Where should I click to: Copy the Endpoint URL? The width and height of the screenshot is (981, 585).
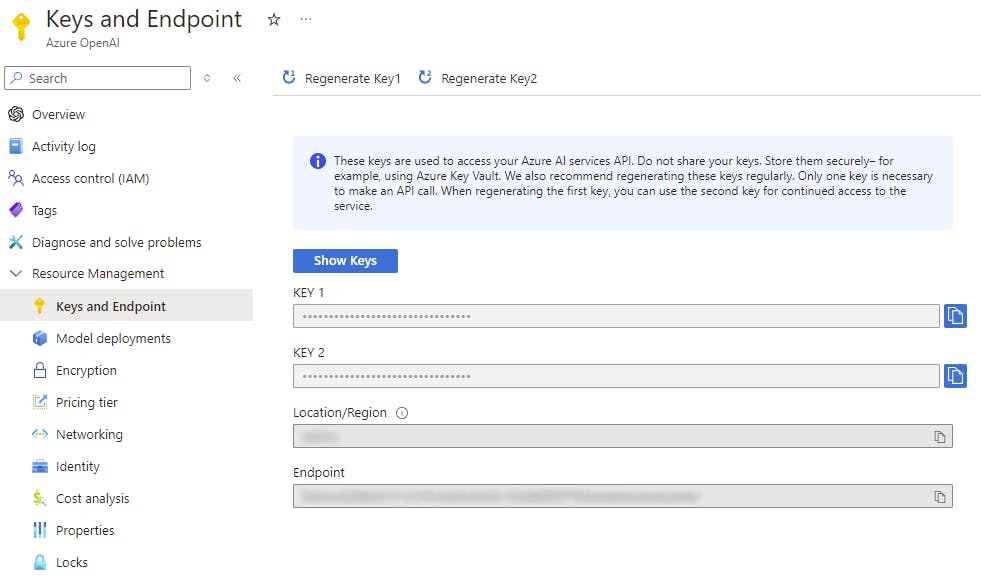pyautogui.click(x=939, y=497)
